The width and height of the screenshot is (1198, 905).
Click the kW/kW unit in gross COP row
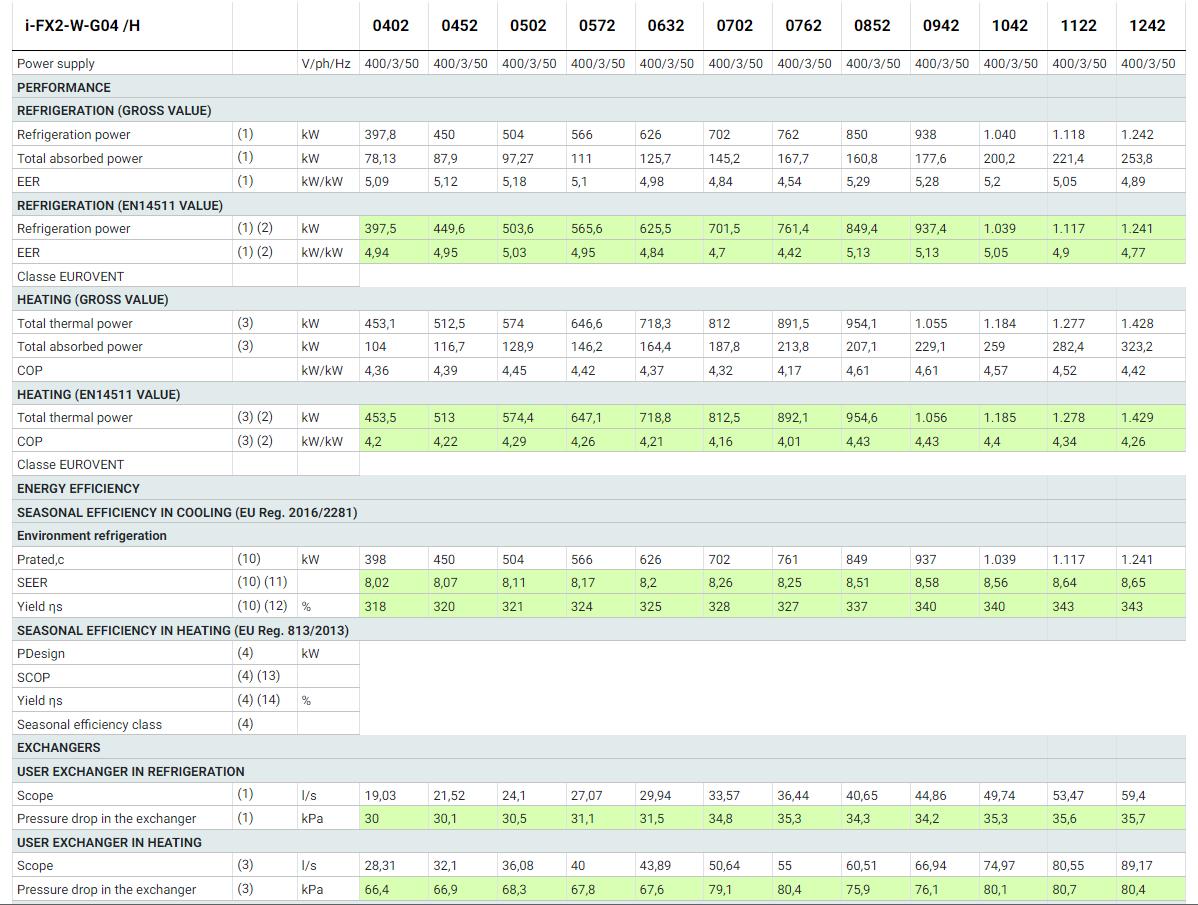[x=322, y=370]
